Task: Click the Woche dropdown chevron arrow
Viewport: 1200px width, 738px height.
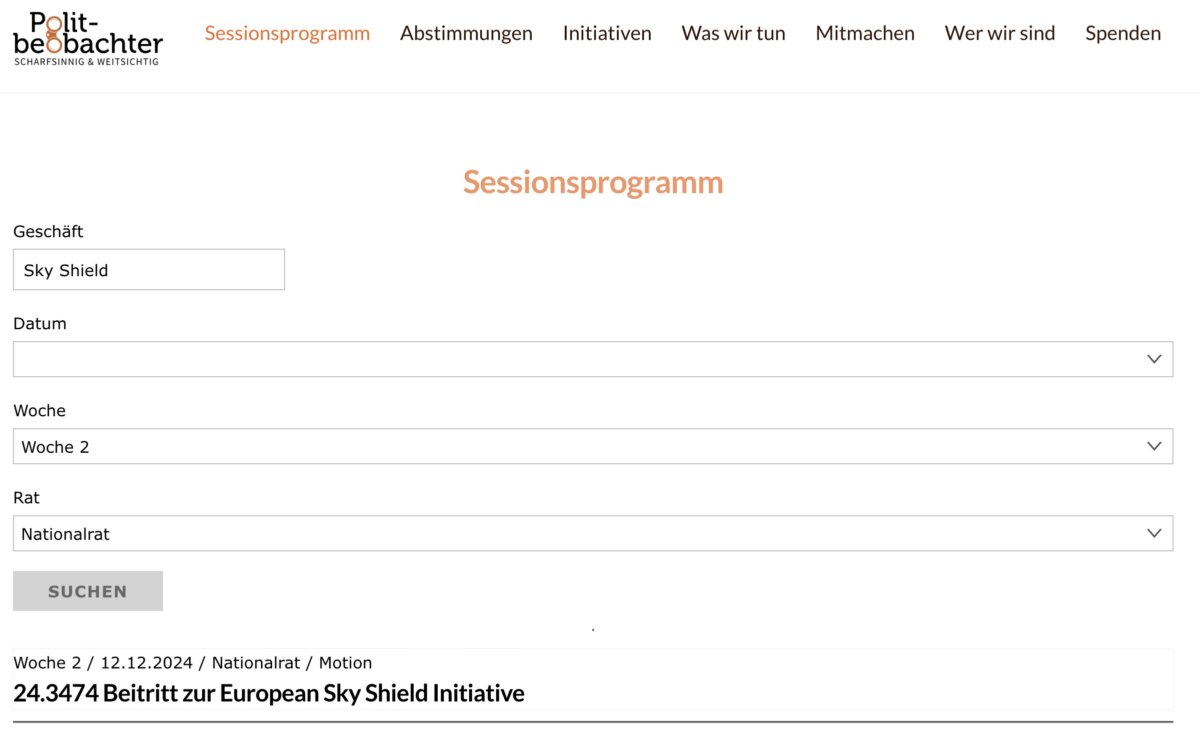Action: [1154, 446]
